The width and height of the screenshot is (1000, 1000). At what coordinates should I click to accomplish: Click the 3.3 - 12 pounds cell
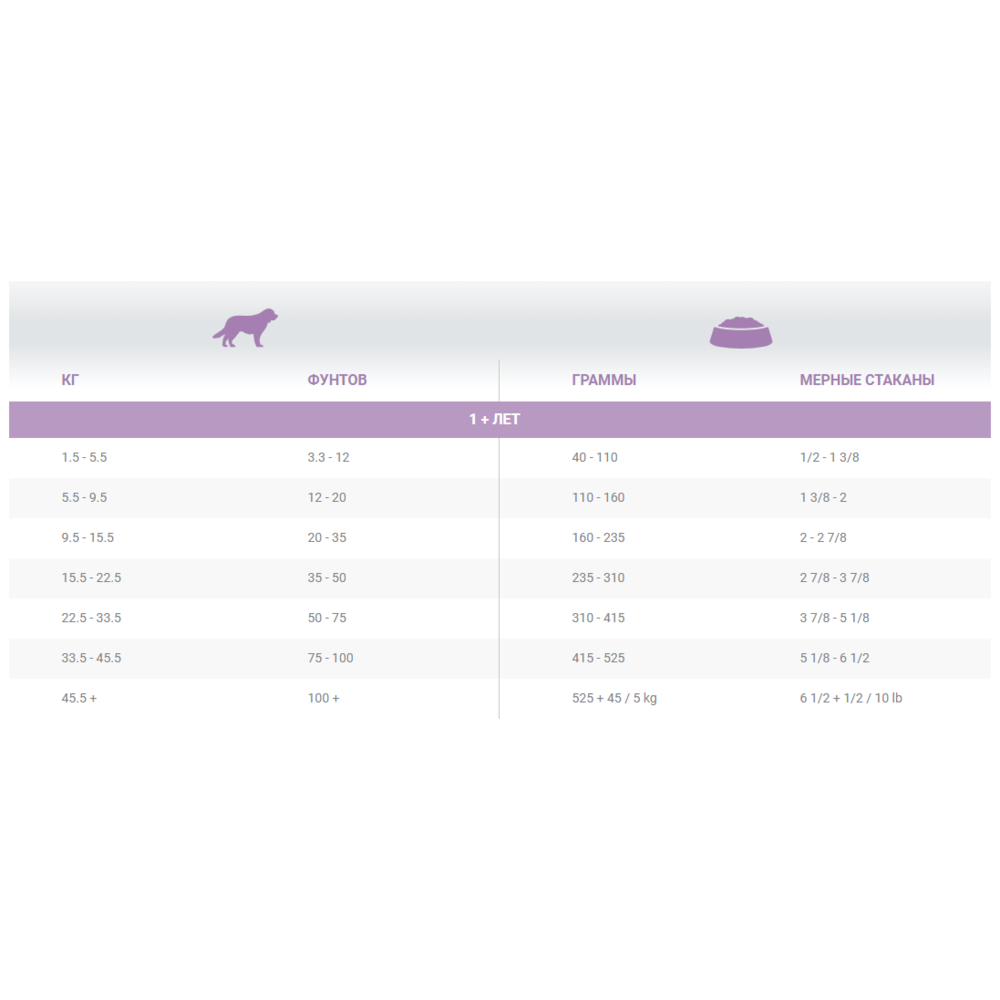[328, 457]
